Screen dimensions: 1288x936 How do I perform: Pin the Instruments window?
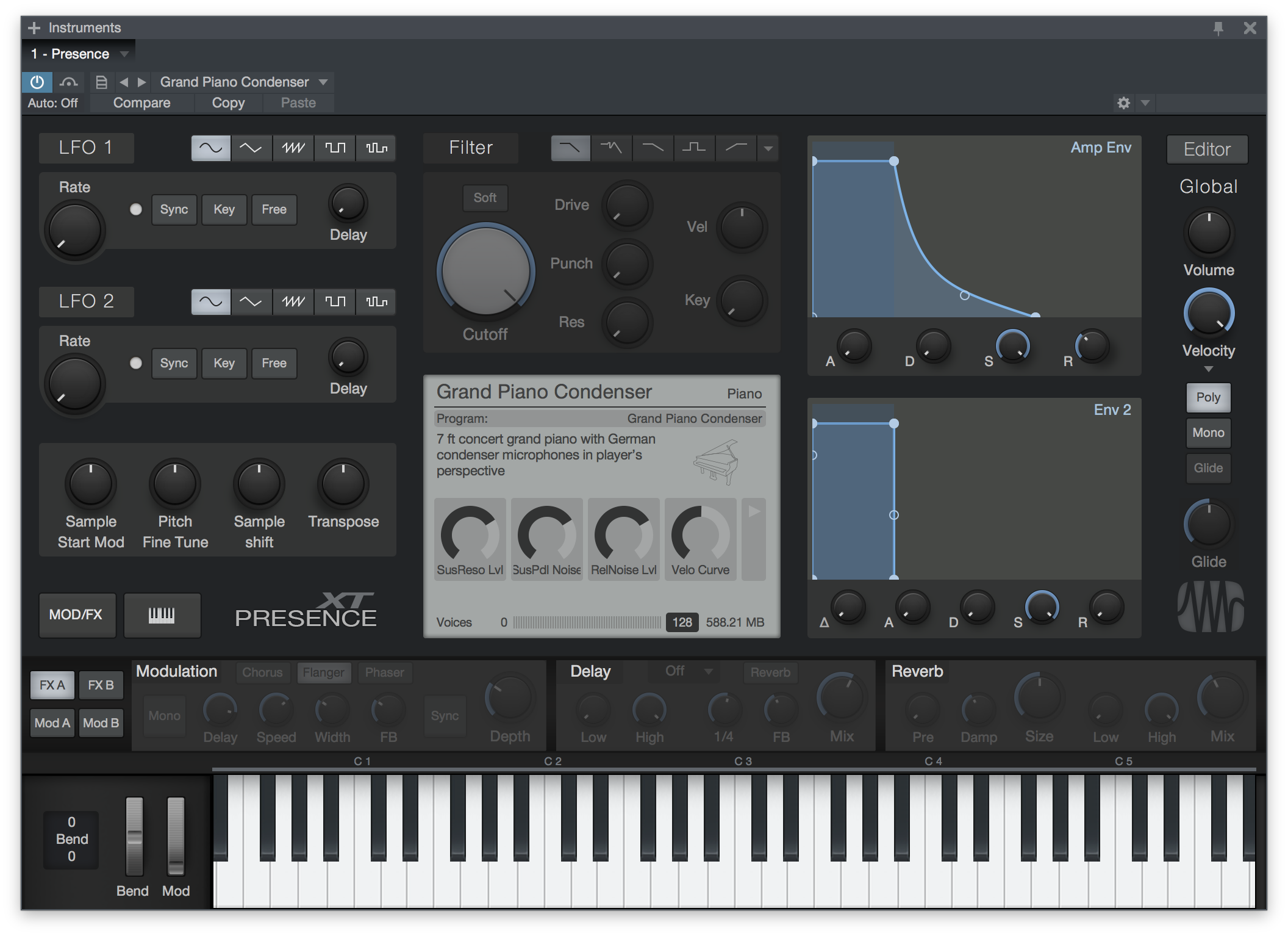click(1218, 28)
